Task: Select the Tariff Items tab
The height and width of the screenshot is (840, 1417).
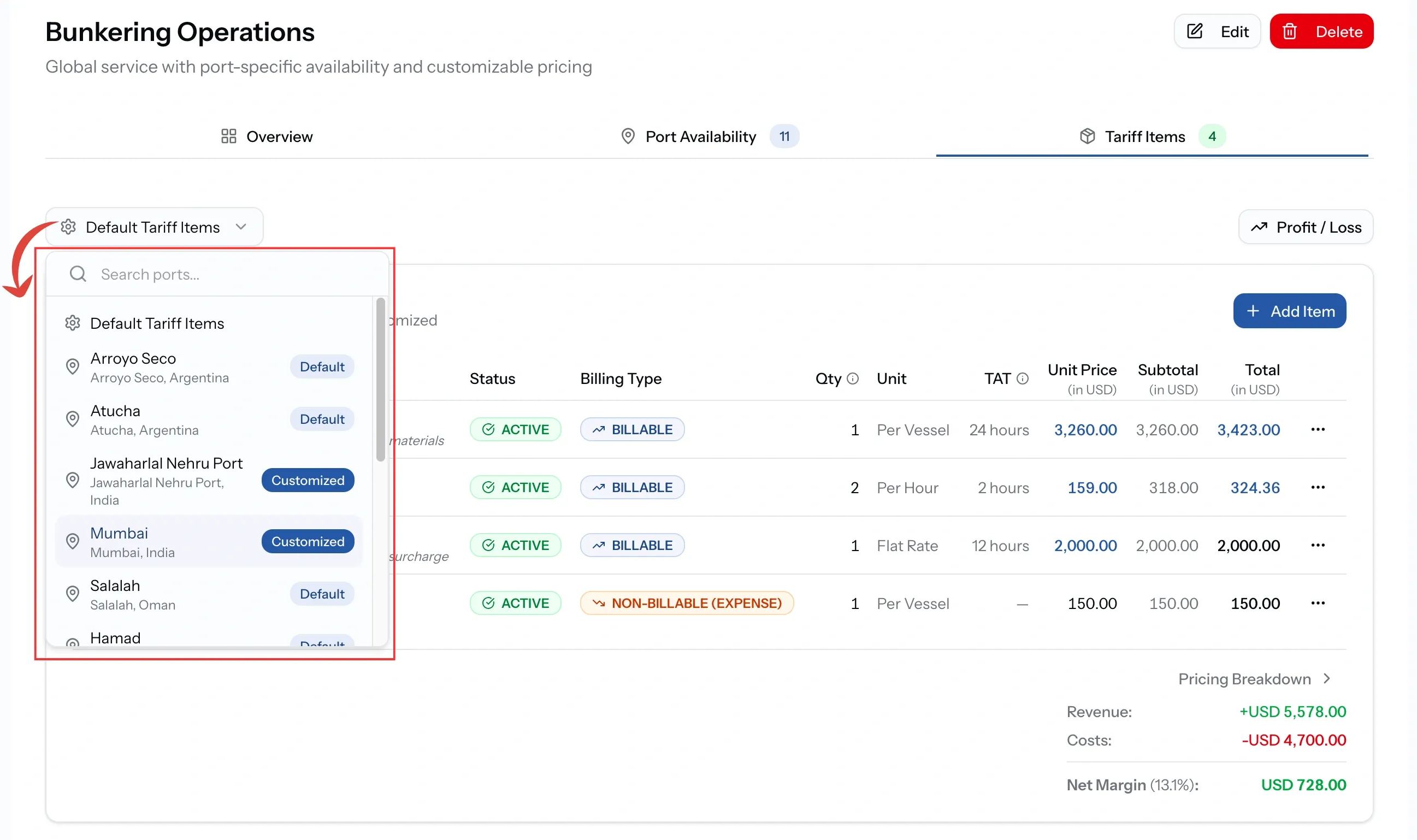Action: coord(1152,137)
